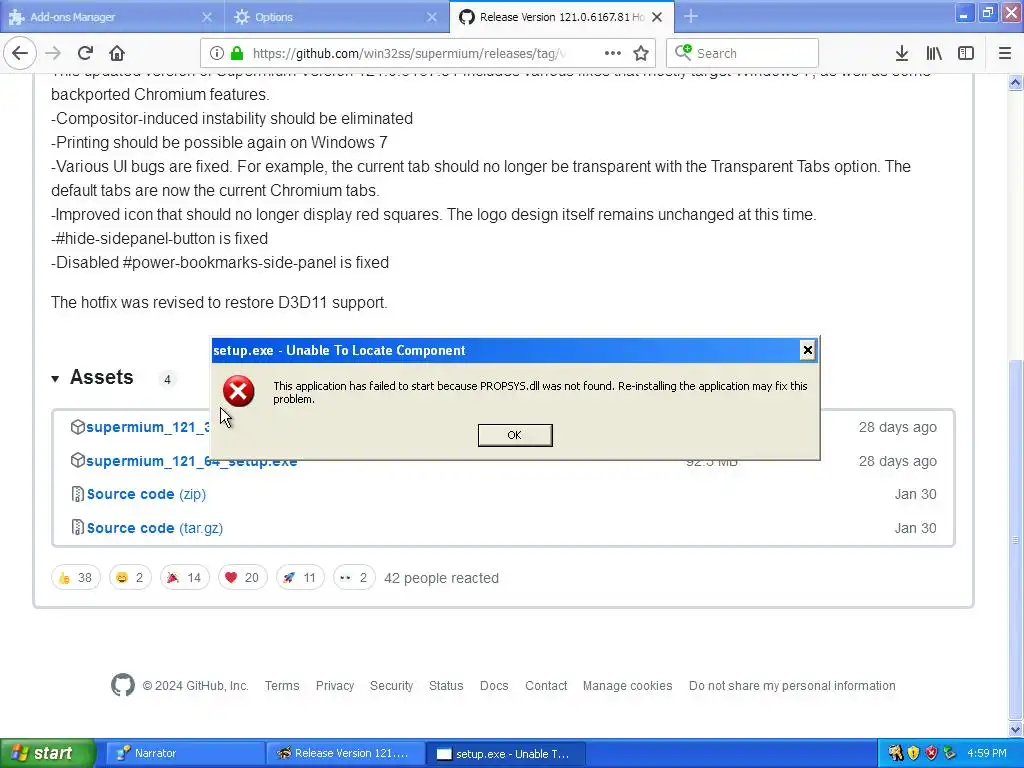Toggle the rocket reaction with 11
The width and height of the screenshot is (1024, 768).
point(300,577)
